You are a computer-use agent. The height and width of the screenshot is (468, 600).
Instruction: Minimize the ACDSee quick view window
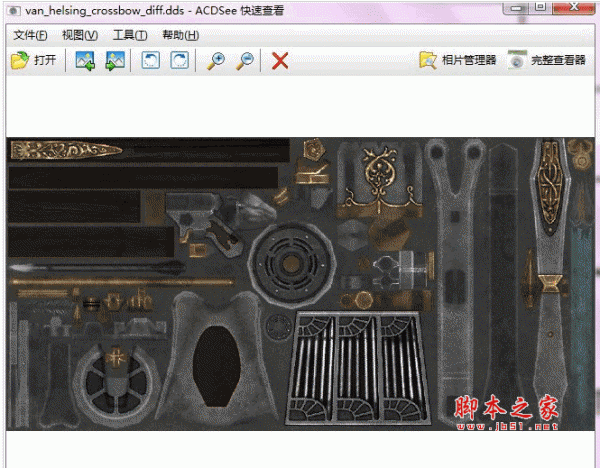point(516,8)
